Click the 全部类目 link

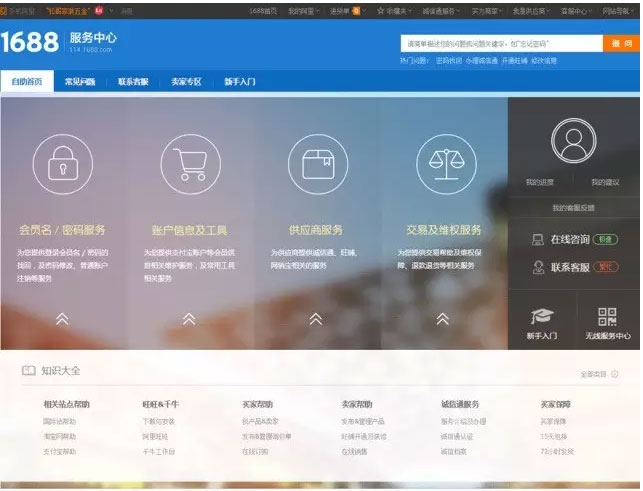(593, 374)
